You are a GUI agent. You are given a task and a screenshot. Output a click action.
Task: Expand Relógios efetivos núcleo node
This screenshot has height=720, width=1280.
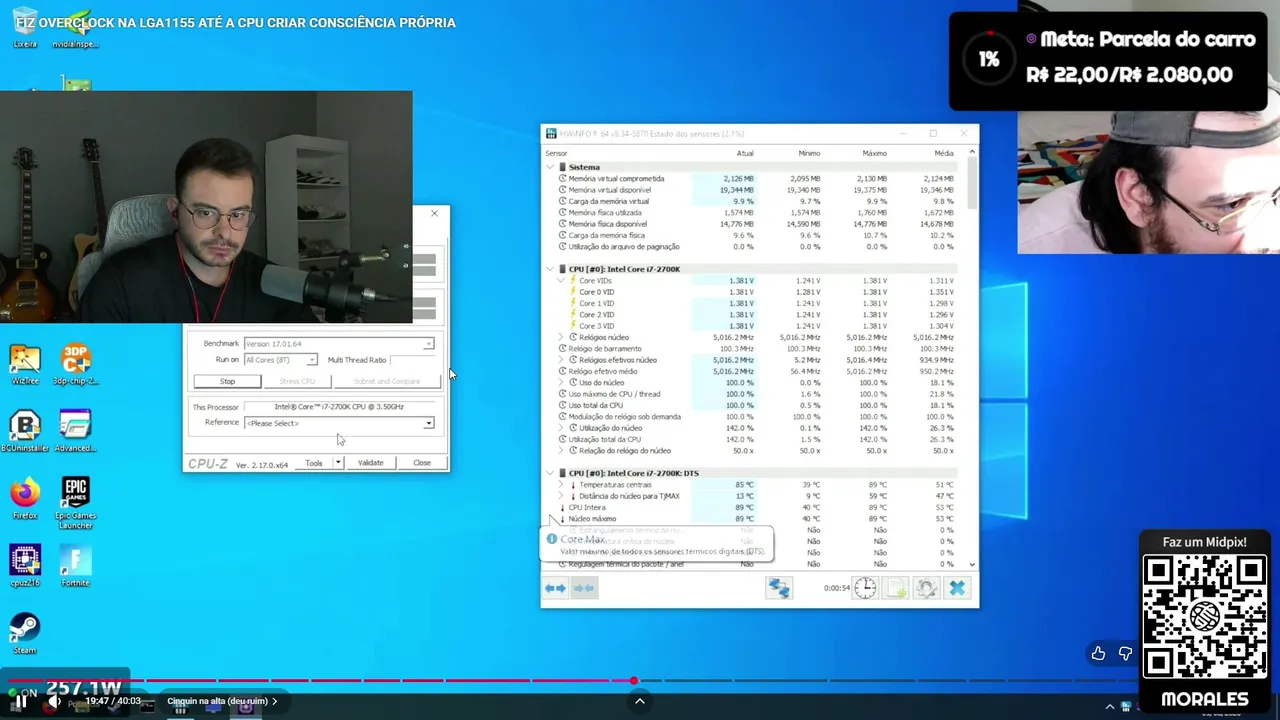pyautogui.click(x=561, y=360)
